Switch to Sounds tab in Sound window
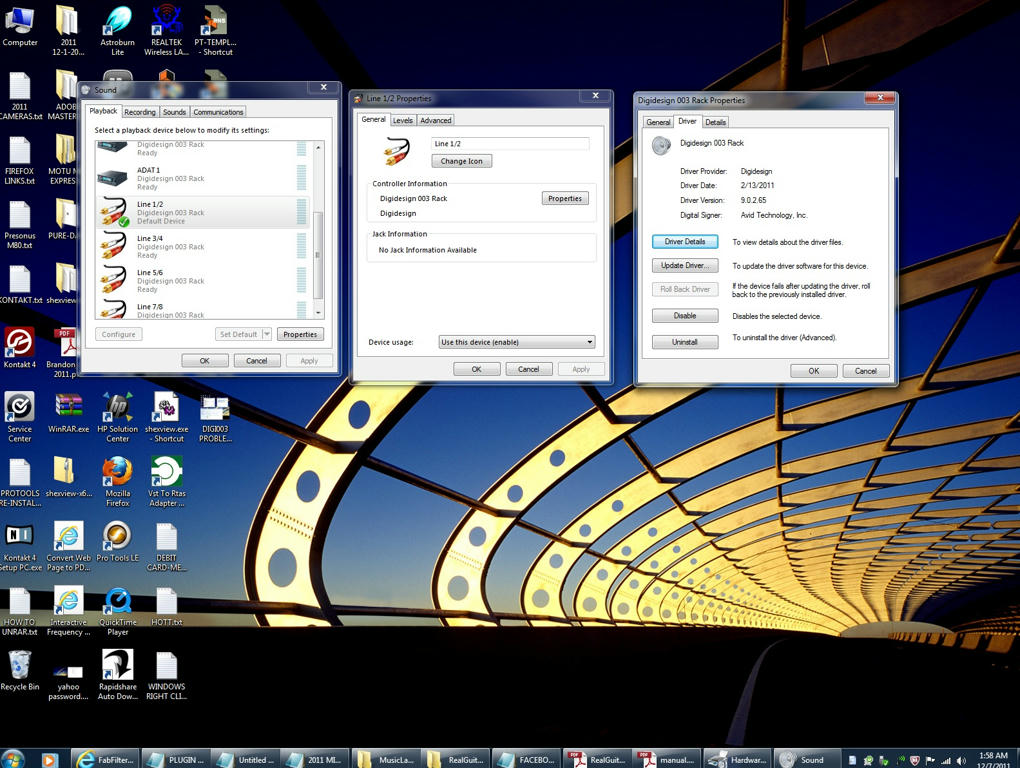This screenshot has width=1020, height=768. tap(174, 112)
